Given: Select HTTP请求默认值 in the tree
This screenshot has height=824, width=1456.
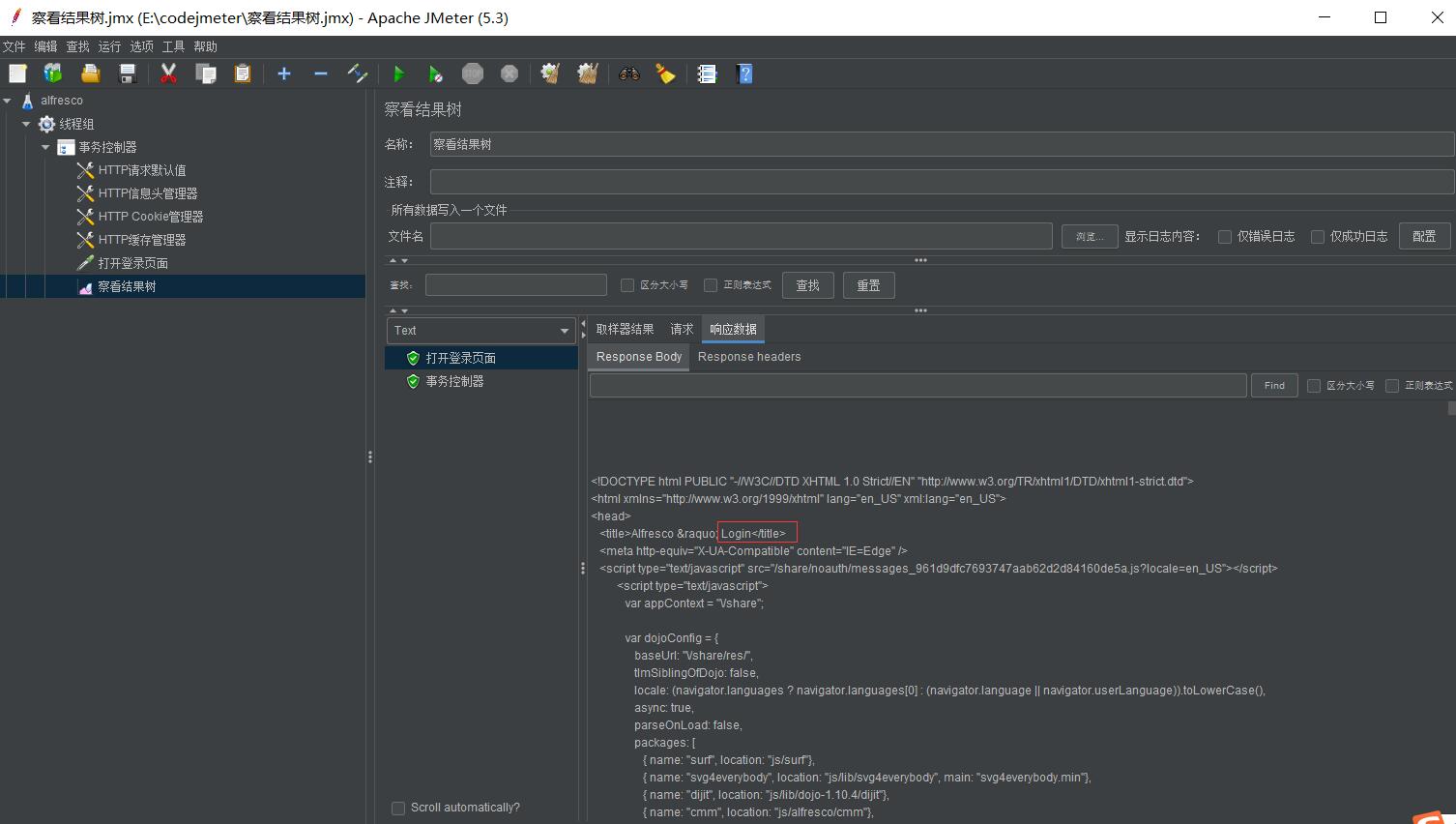Looking at the screenshot, I should [x=142, y=170].
